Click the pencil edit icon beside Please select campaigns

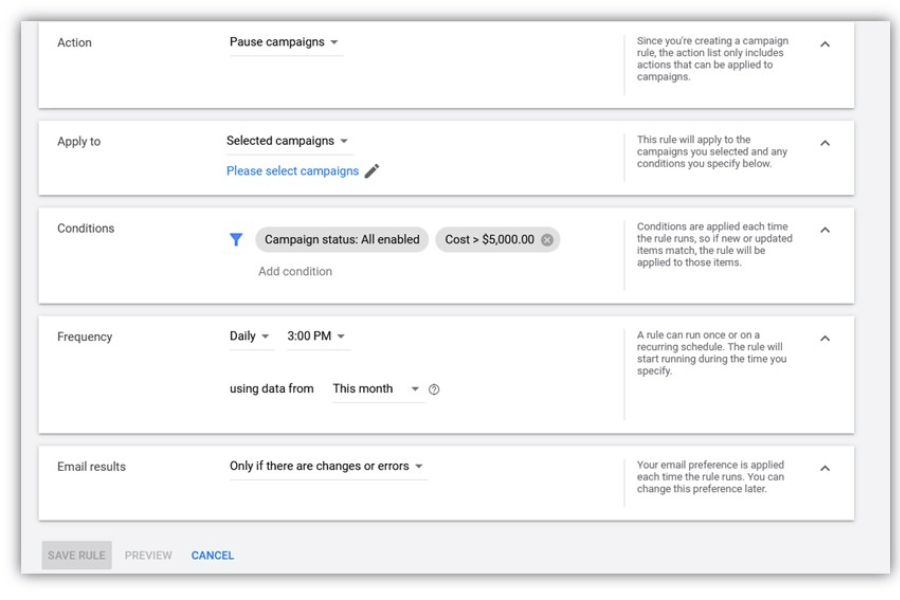click(x=372, y=171)
